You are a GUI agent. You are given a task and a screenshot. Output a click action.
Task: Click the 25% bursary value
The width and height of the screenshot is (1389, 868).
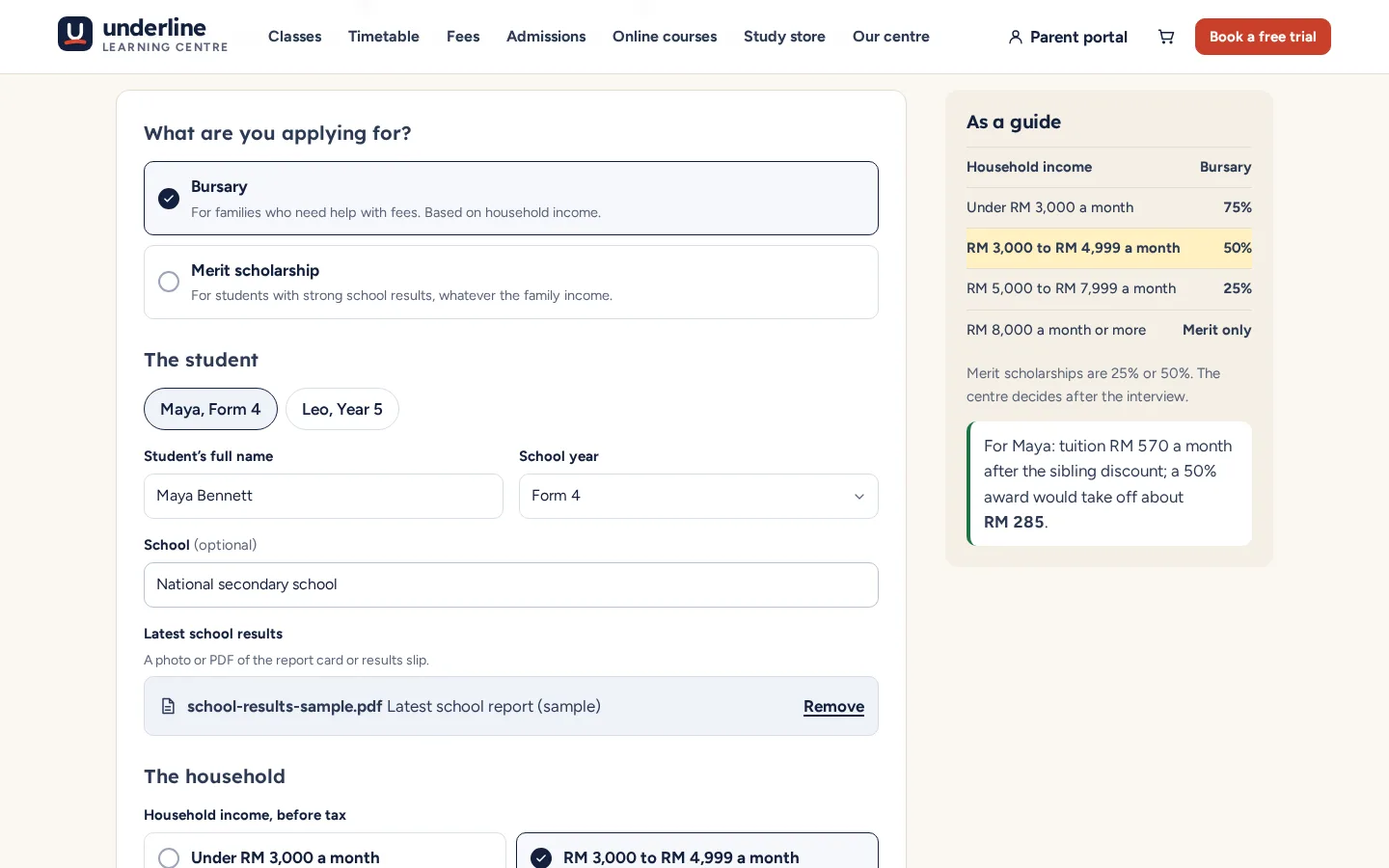1238,288
